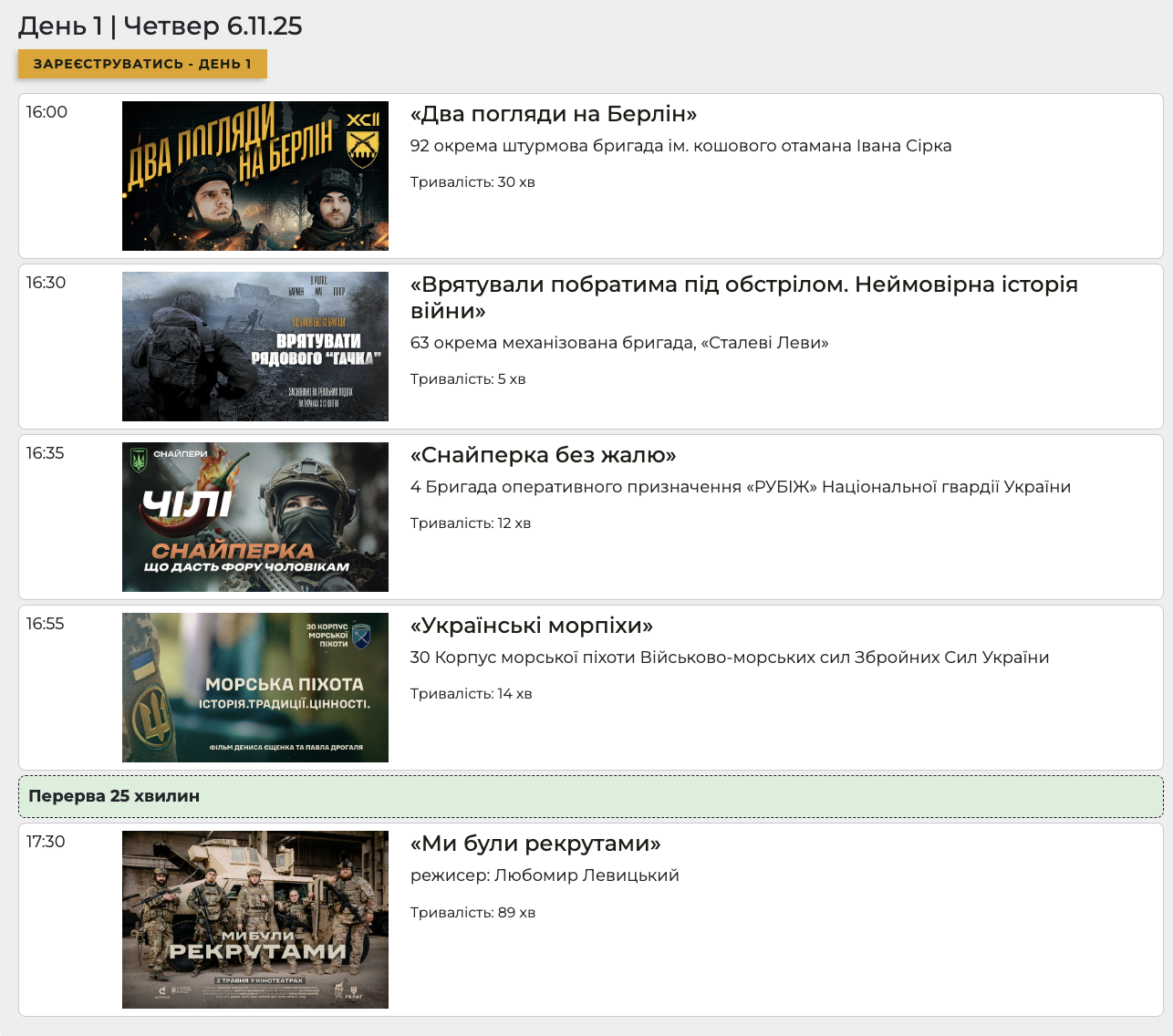Click the 16:00 time slot label

(47, 112)
